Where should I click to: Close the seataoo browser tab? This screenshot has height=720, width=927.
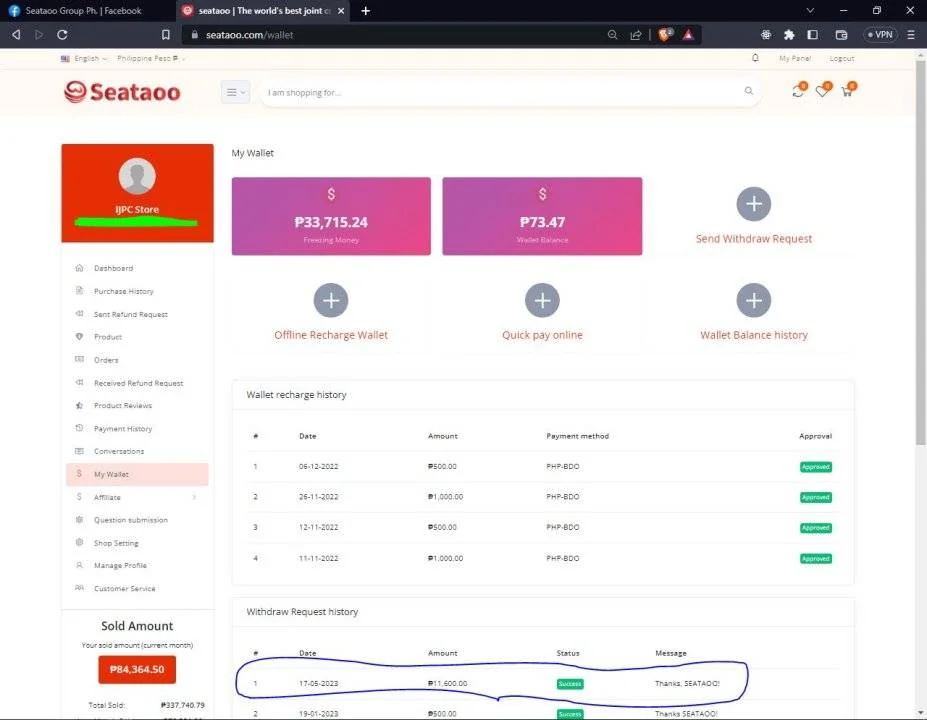(341, 11)
